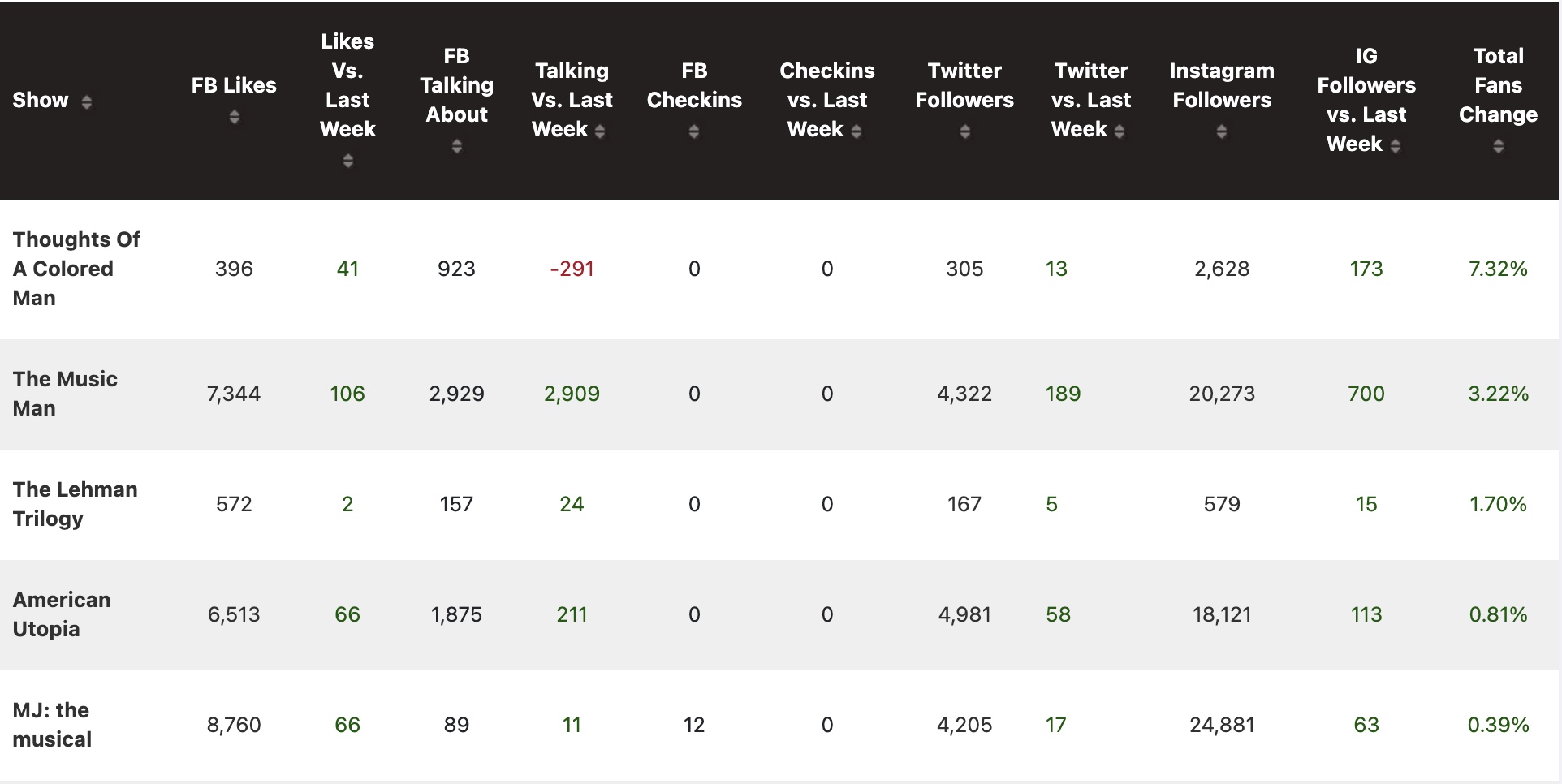
Task: Sort by Twitter Followers arrow icon
Action: 964,131
